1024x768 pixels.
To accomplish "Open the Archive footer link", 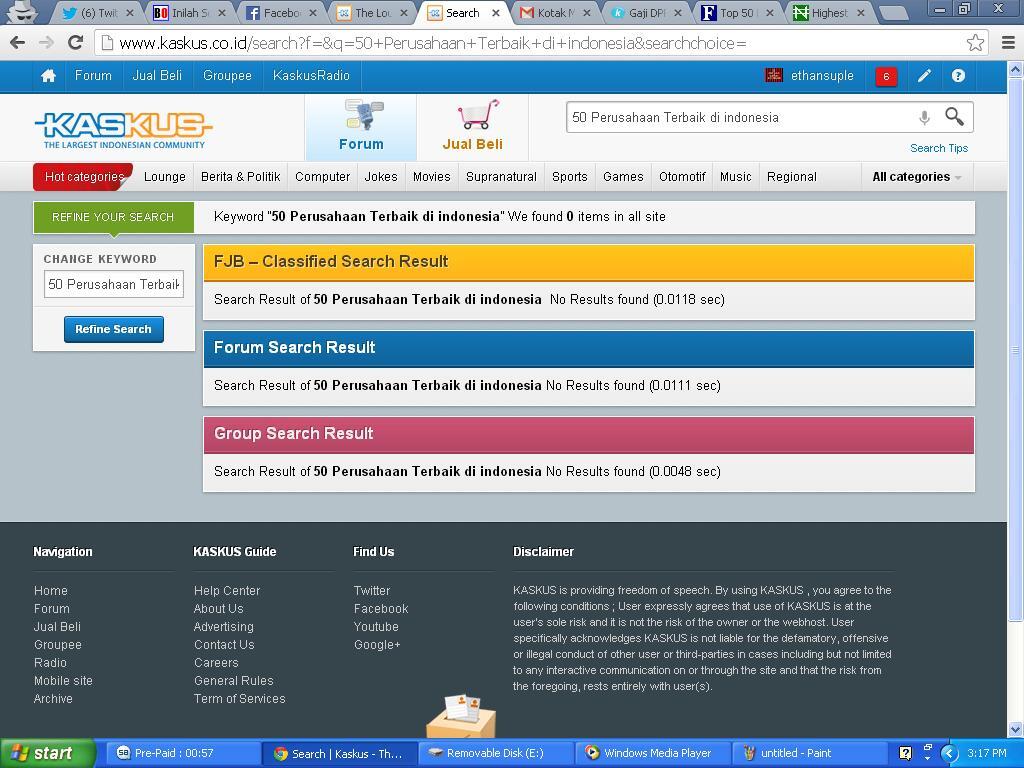I will pyautogui.click(x=53, y=699).
